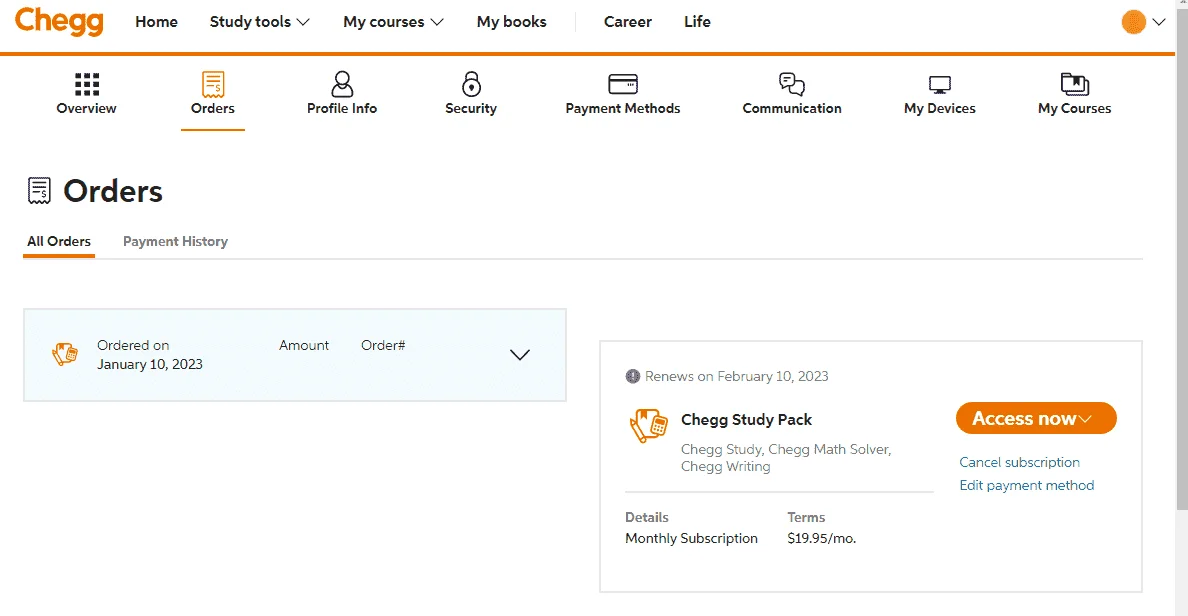This screenshot has height=616, width=1188.
Task: Open My Devices monitor icon
Action: click(939, 86)
